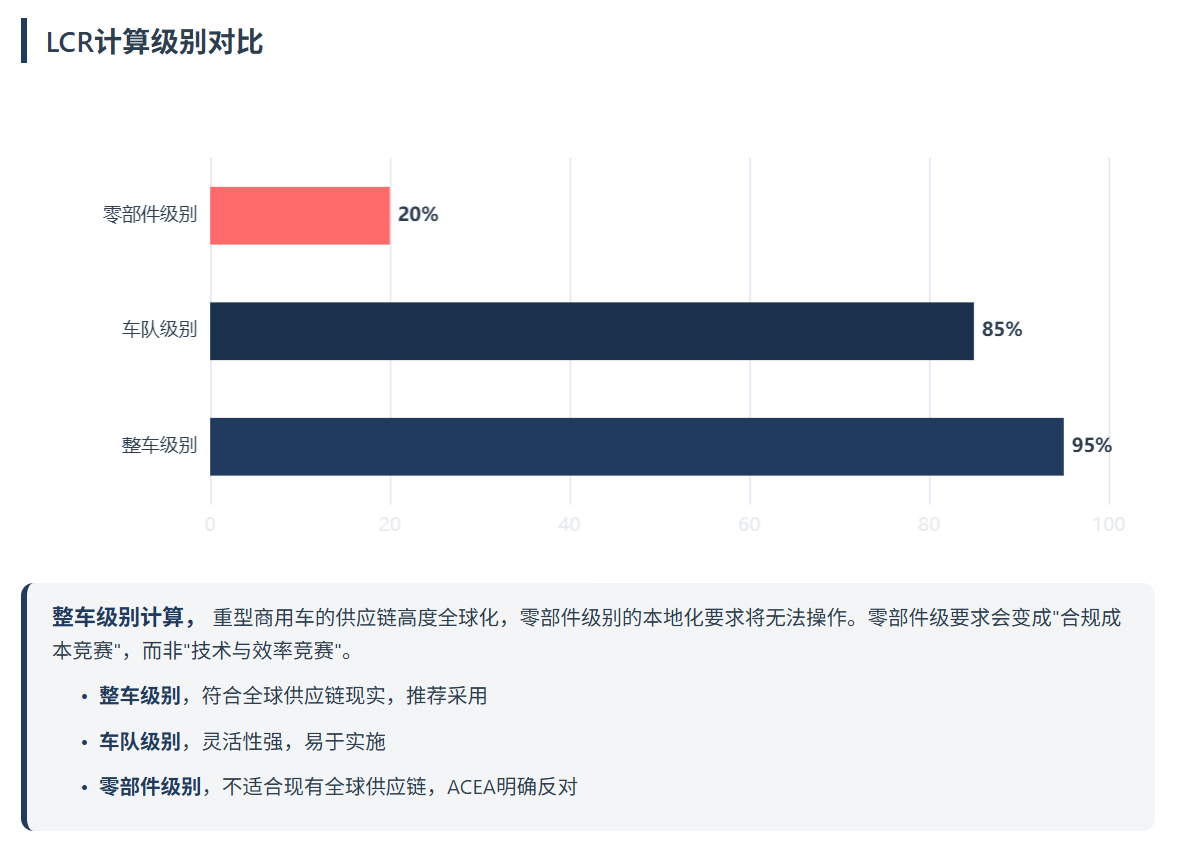Select the 95% value label
Viewport: 1177px width, 850px height.
click(x=1092, y=445)
